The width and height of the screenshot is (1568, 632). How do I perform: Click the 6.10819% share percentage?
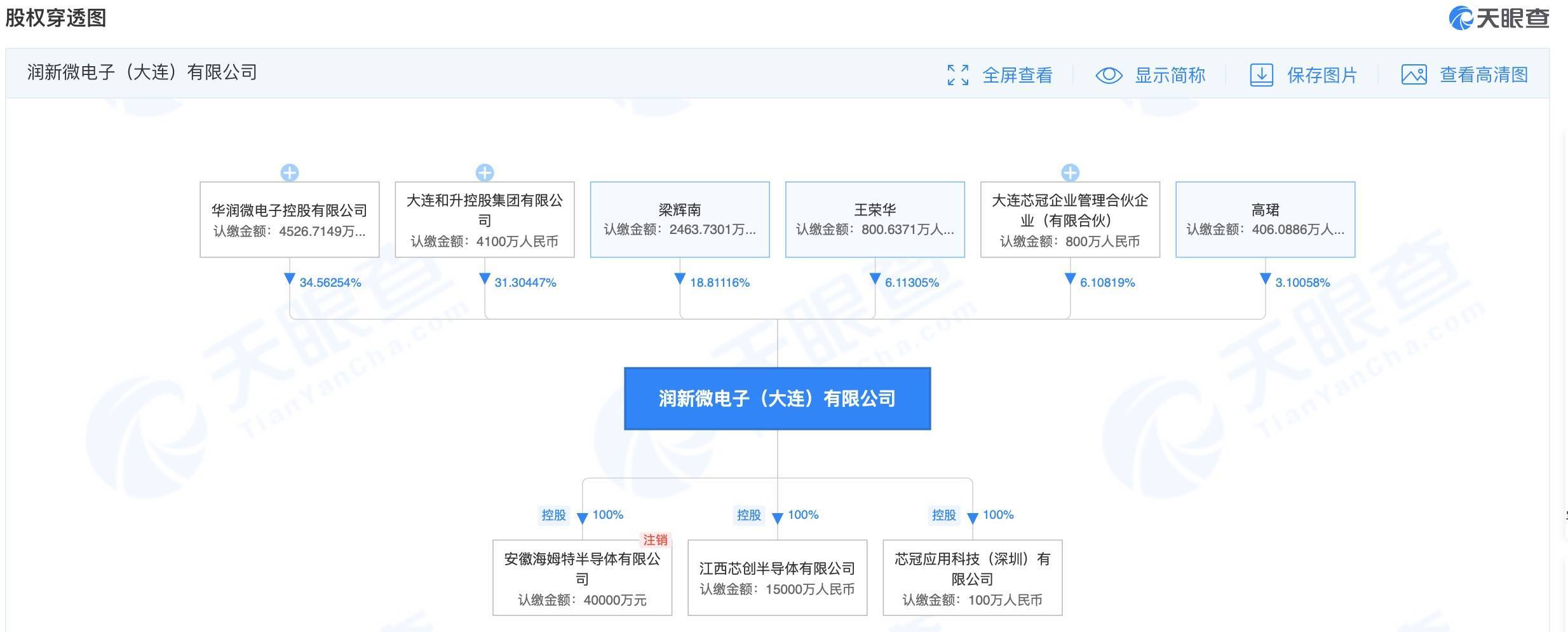(x=1107, y=282)
